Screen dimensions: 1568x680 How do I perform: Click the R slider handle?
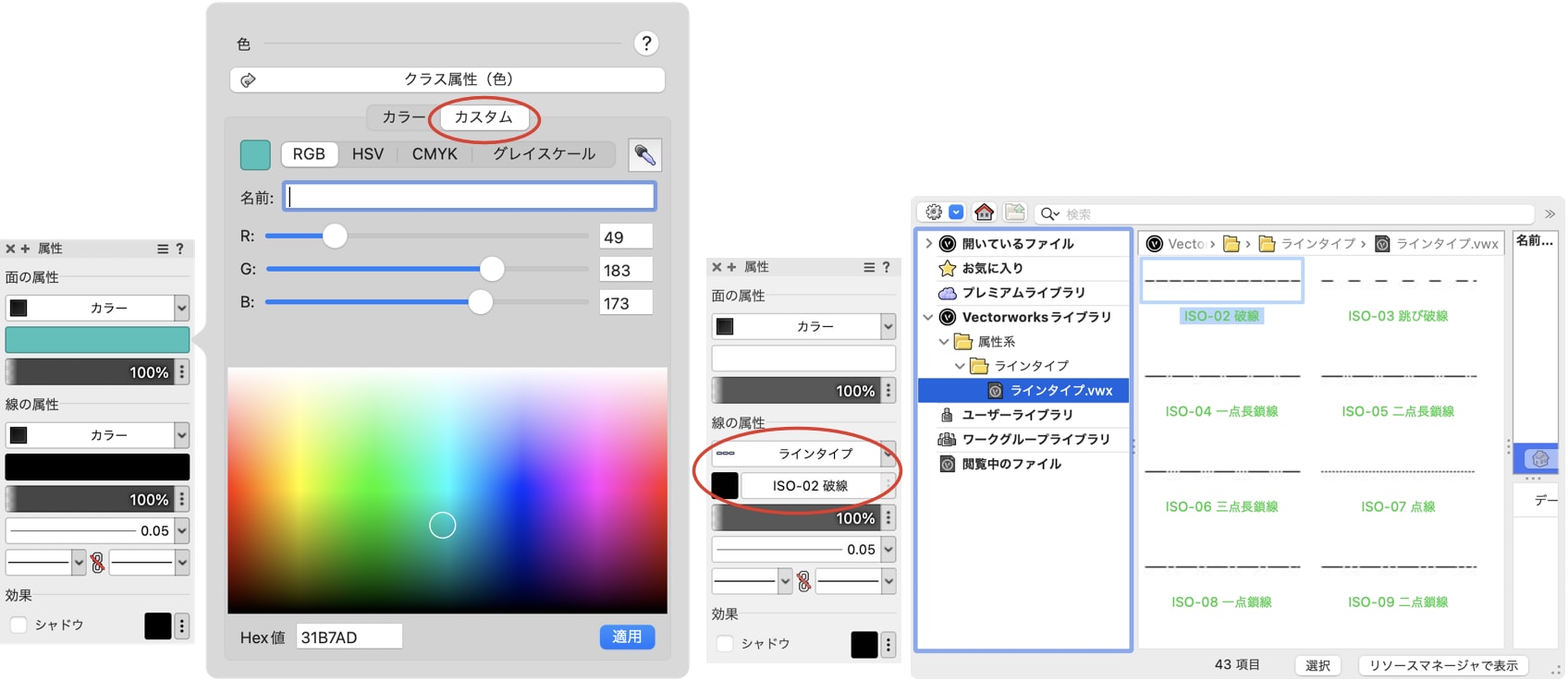point(335,236)
